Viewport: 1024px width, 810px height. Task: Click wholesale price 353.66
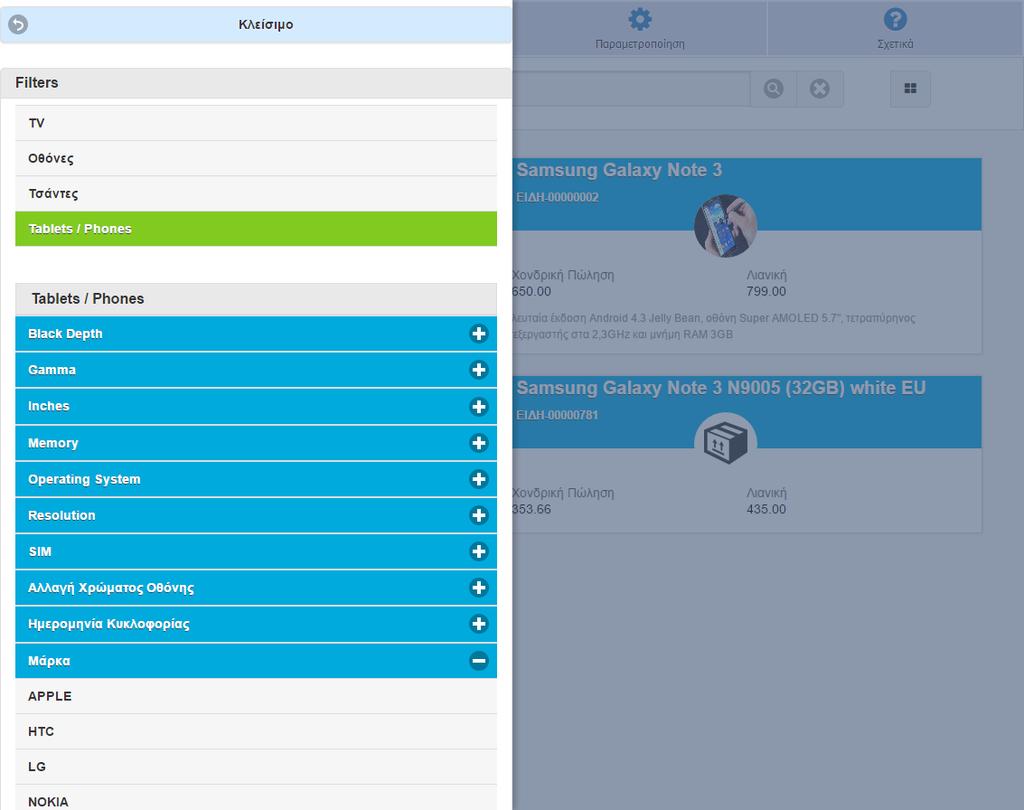[x=532, y=509]
